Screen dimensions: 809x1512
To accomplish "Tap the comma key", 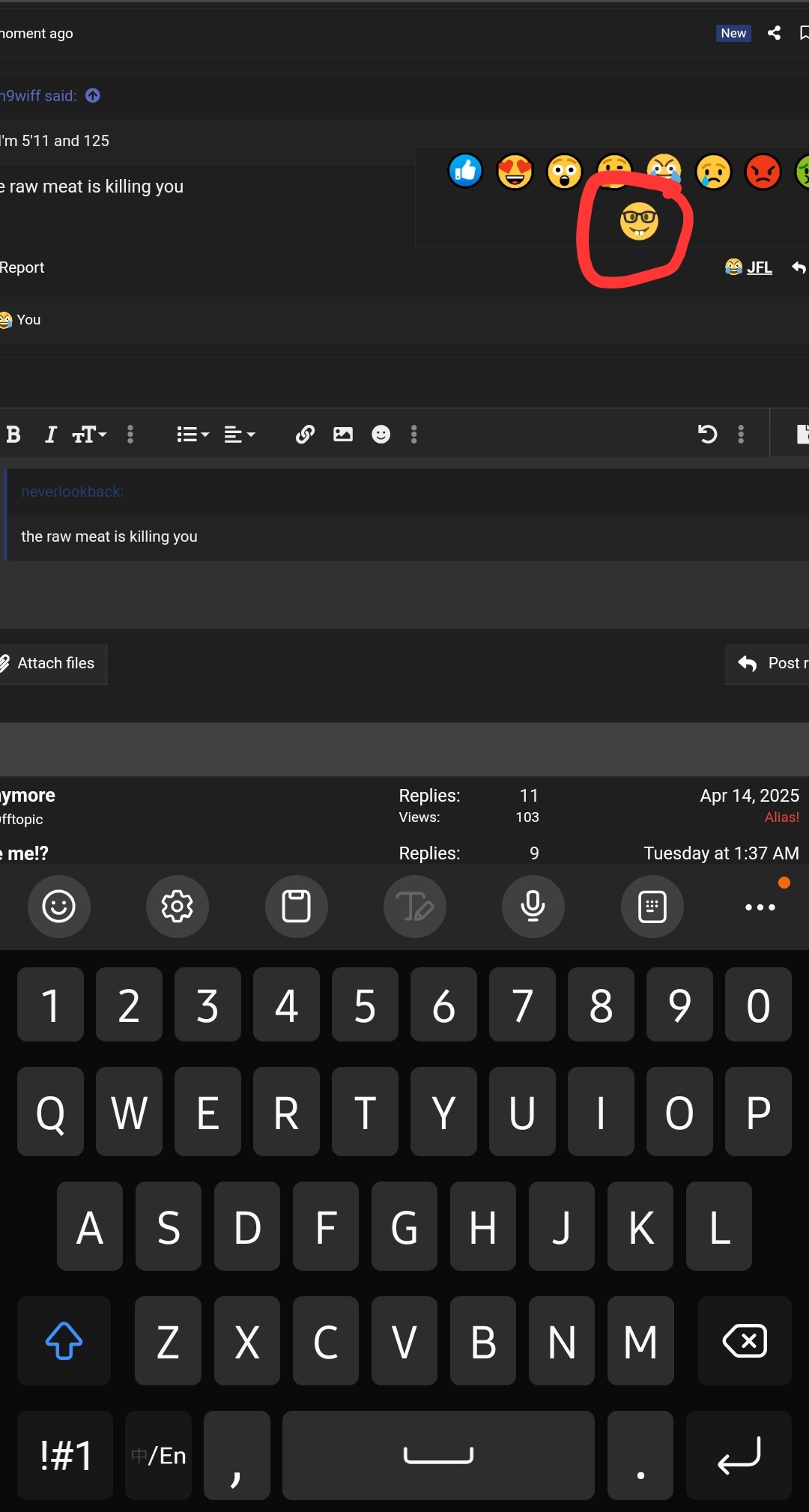I will (x=237, y=1455).
